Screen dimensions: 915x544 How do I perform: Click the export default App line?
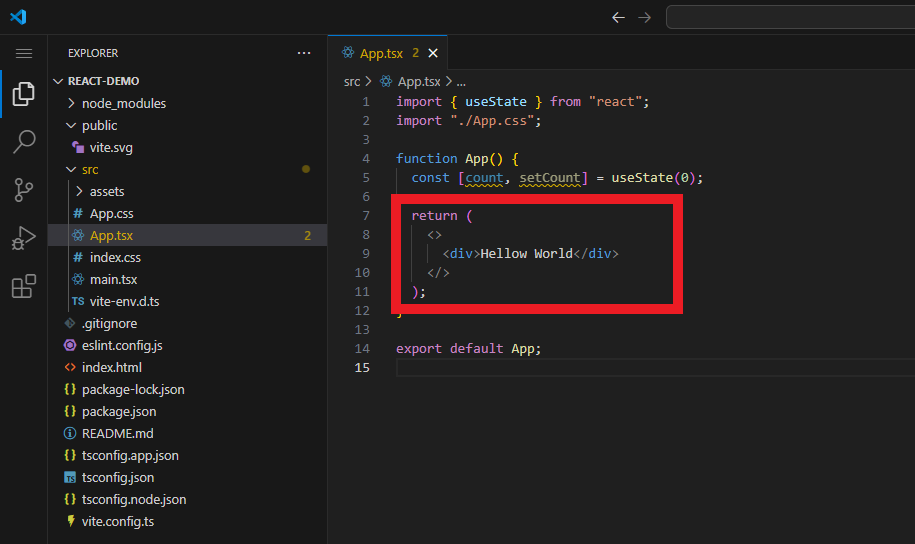469,348
